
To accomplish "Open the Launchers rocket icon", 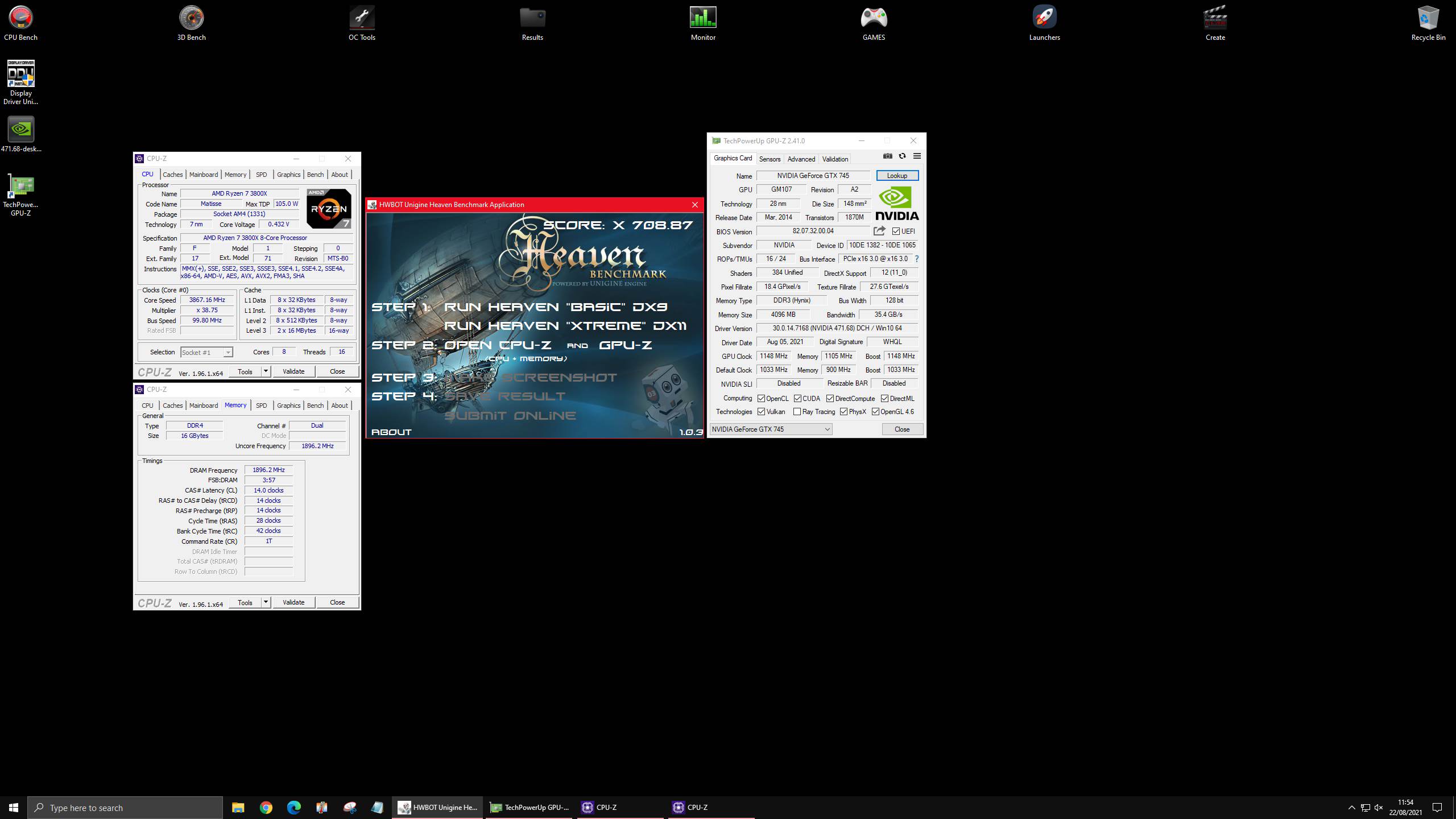I will click(1044, 23).
